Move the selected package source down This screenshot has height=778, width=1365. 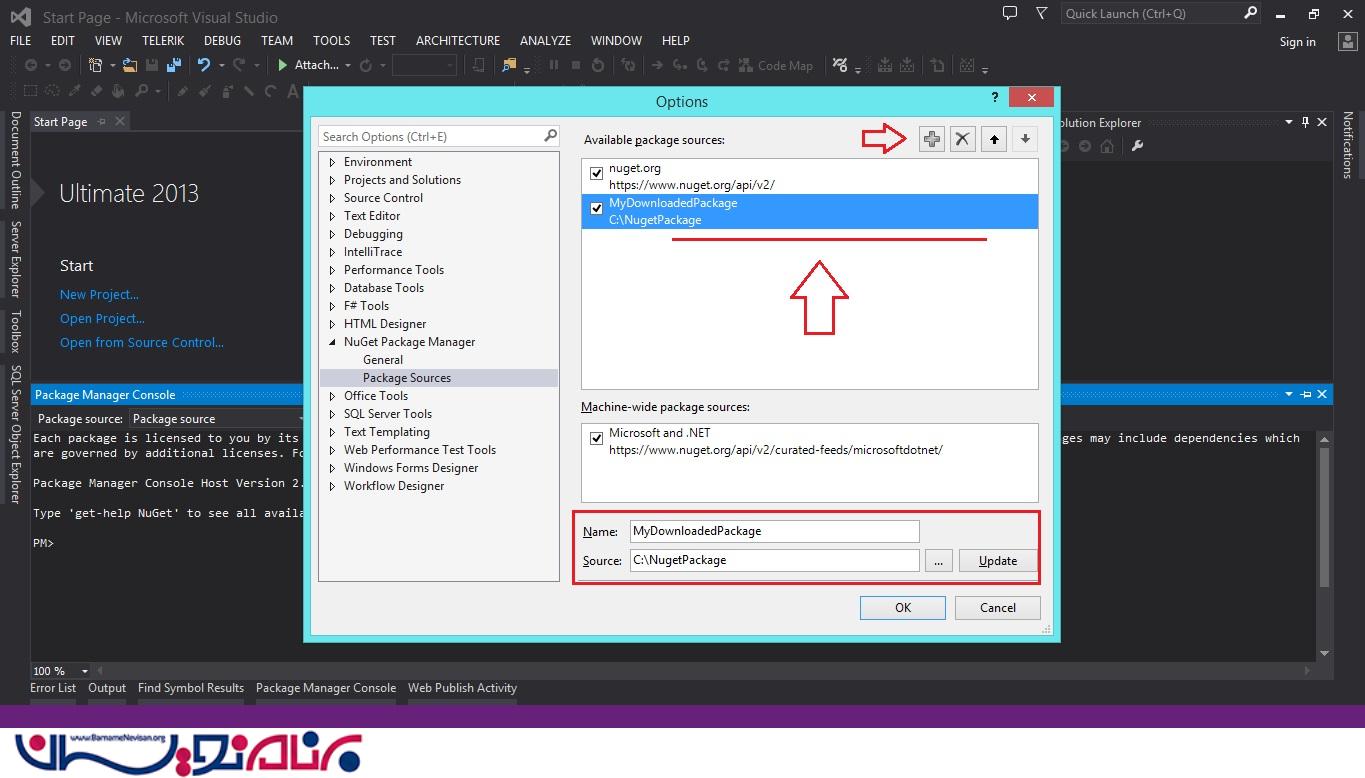click(x=1025, y=139)
